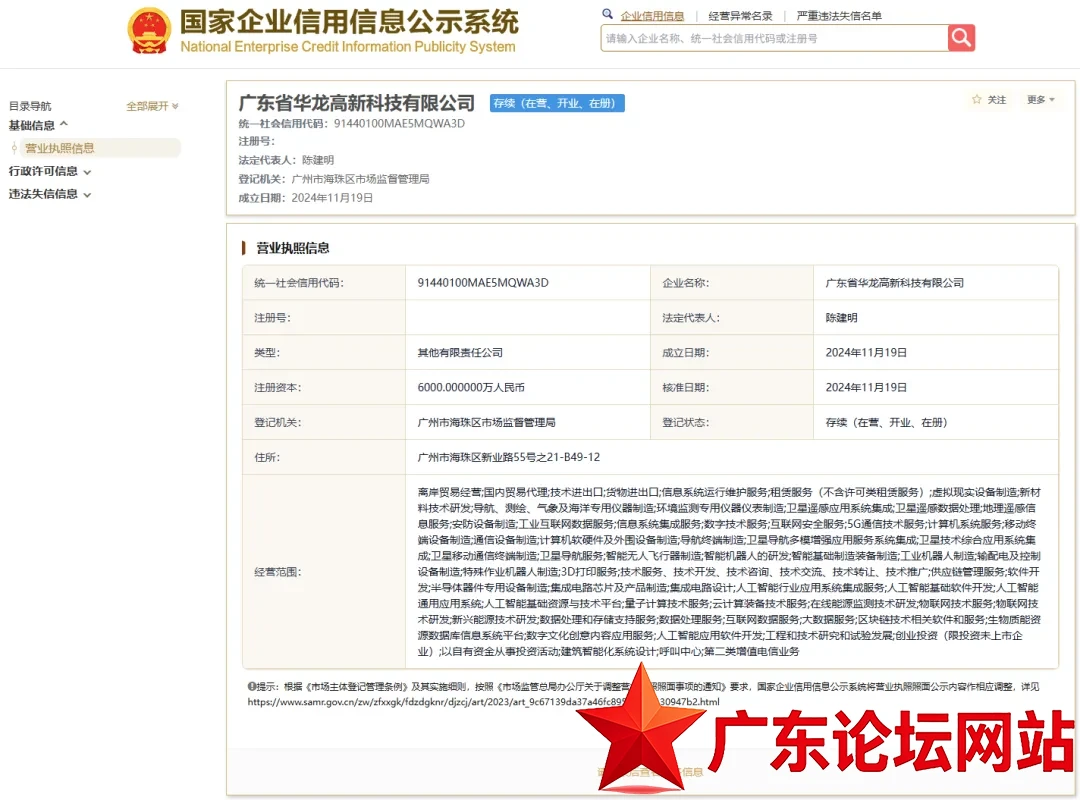
Task: Focus the enterprise name search input field
Action: click(774, 39)
